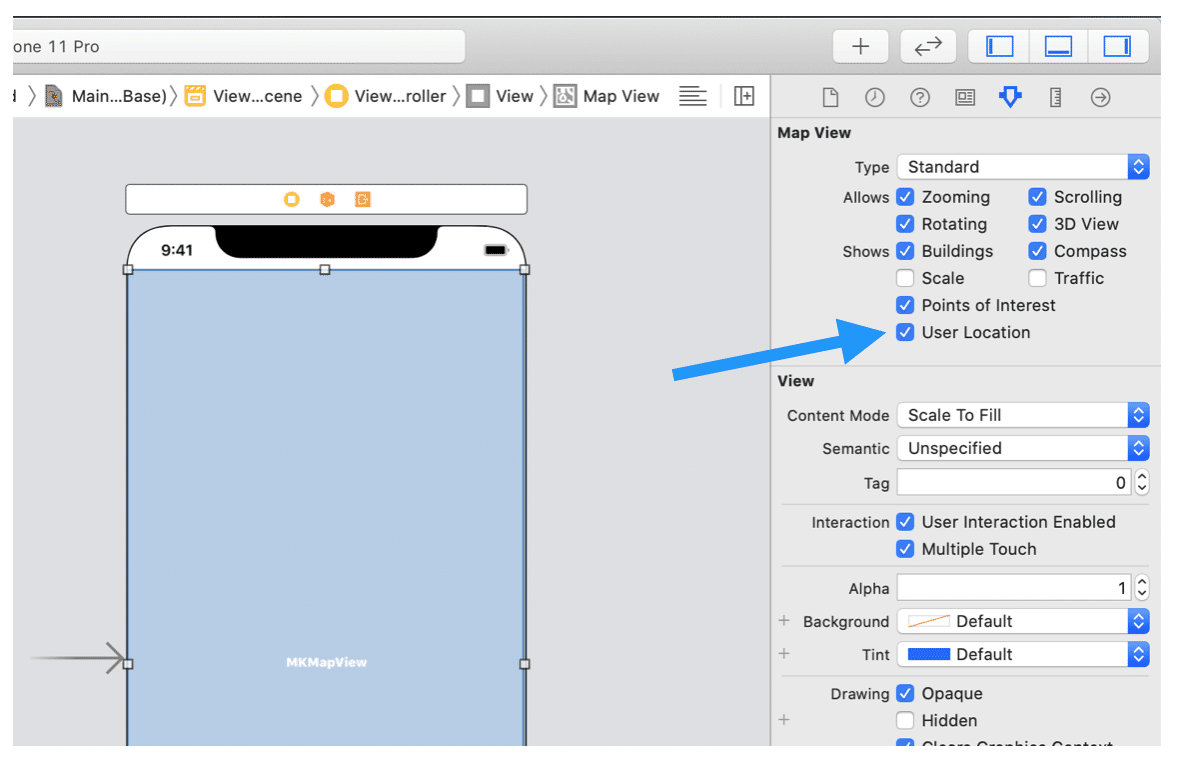Select the First Responder dock icon
The width and height of the screenshot is (1178, 760).
327,199
